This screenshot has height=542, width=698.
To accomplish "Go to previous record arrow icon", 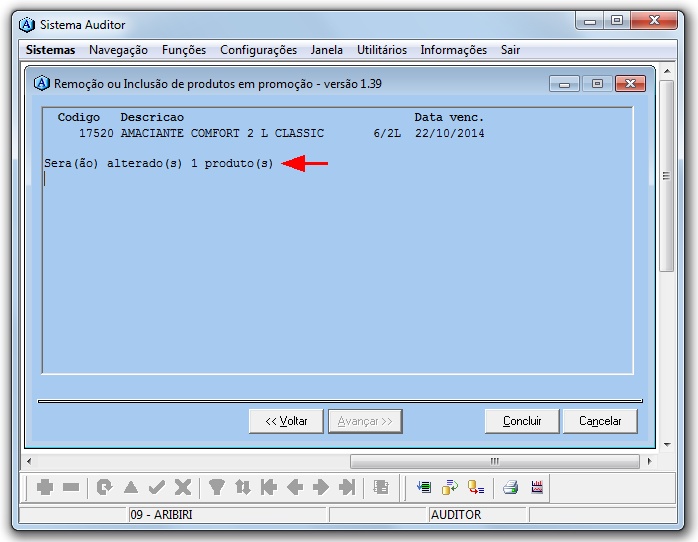I will click(x=295, y=487).
